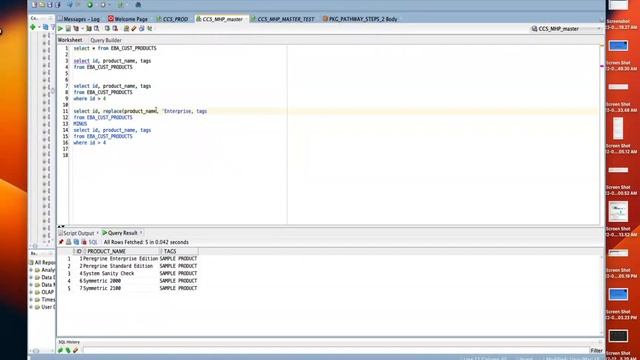The image size is (640, 360).
Task: Click the printer icon in Query Result toolbar
Action: (69, 242)
